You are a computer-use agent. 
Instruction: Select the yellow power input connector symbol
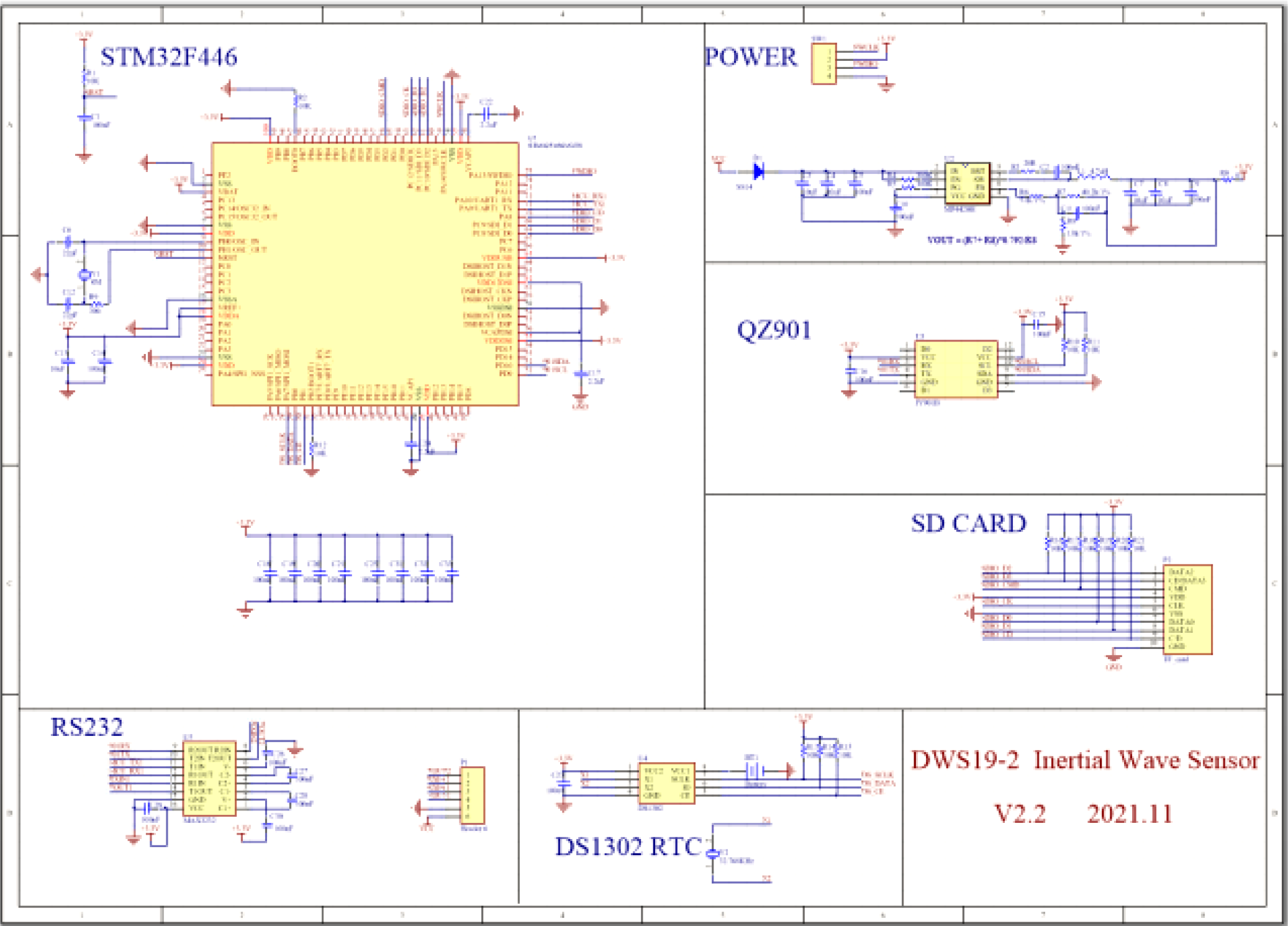pyautogui.click(x=823, y=63)
